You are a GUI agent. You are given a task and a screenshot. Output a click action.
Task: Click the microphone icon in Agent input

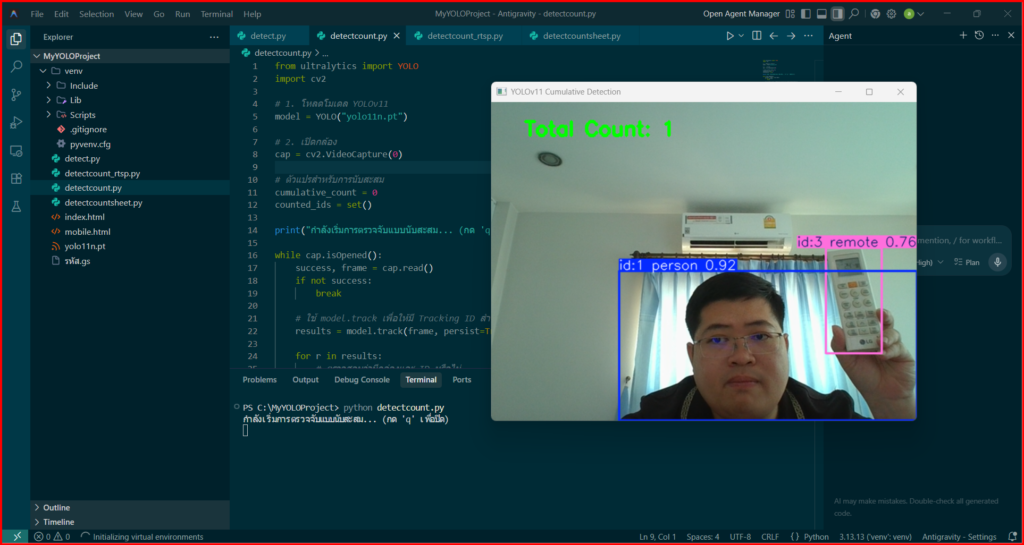click(996, 262)
